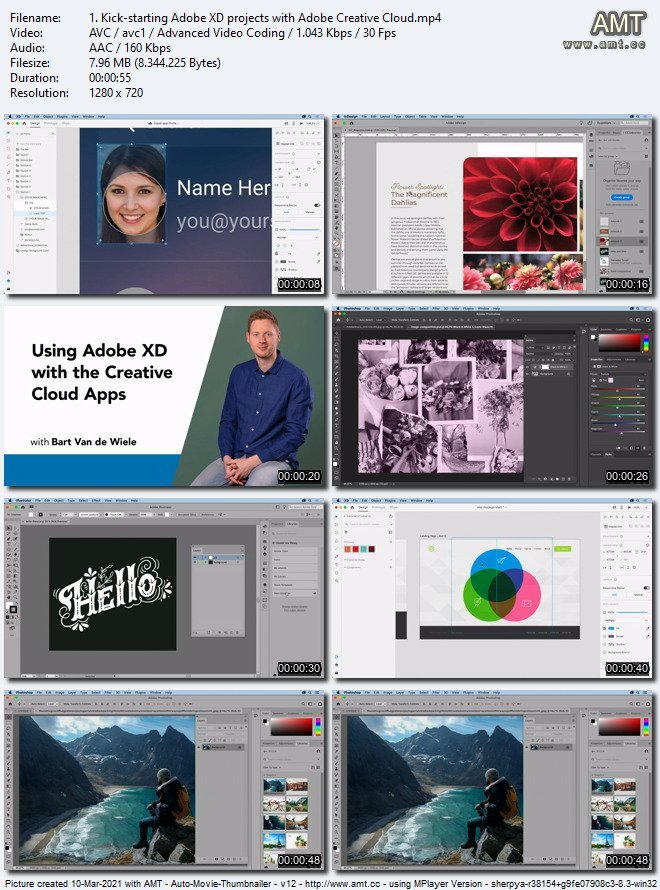Click the hue strip in Photoshop 00:00:26 frame
The height and width of the screenshot is (890, 660).
tap(645, 343)
